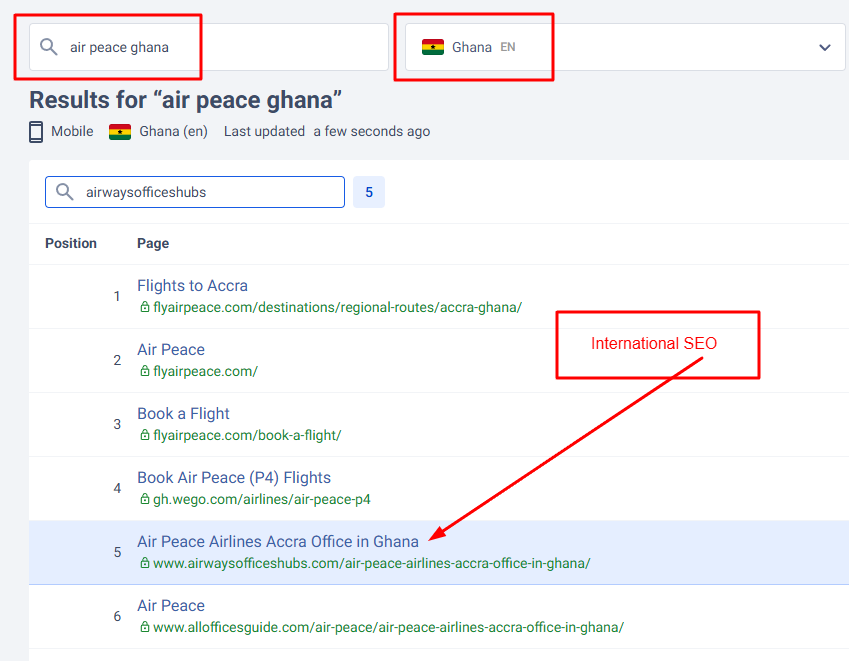Click the mobile device icon beside Mobile
Viewport: 849px width, 661px height.
point(36,132)
